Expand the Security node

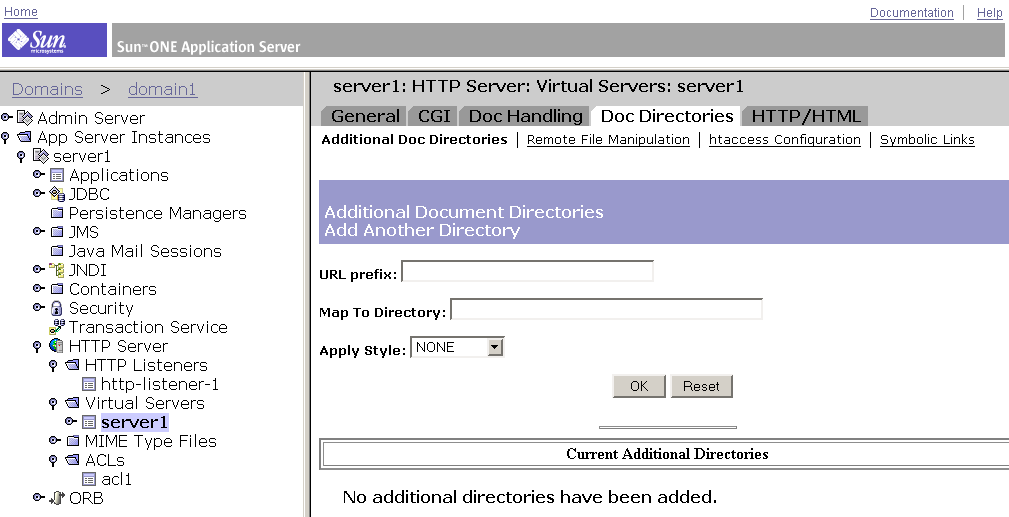[x=39, y=307]
